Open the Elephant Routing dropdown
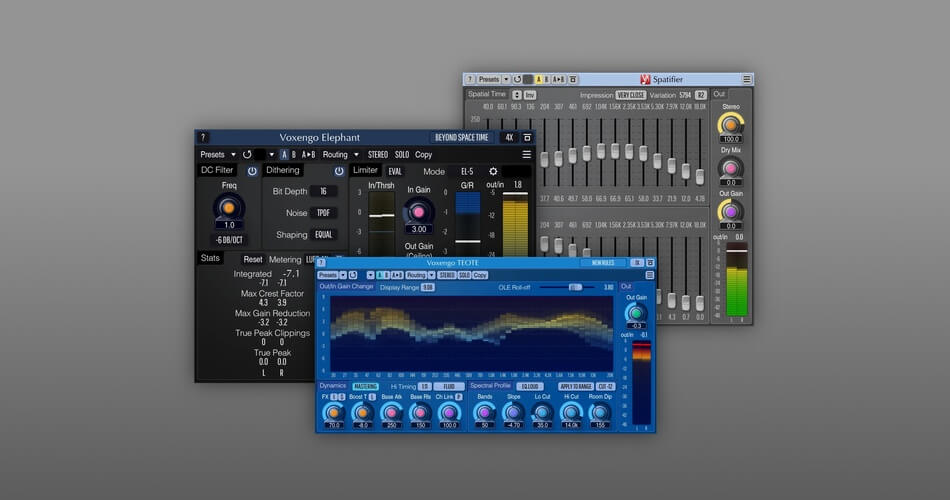The width and height of the screenshot is (950, 500). pyautogui.click(x=340, y=155)
